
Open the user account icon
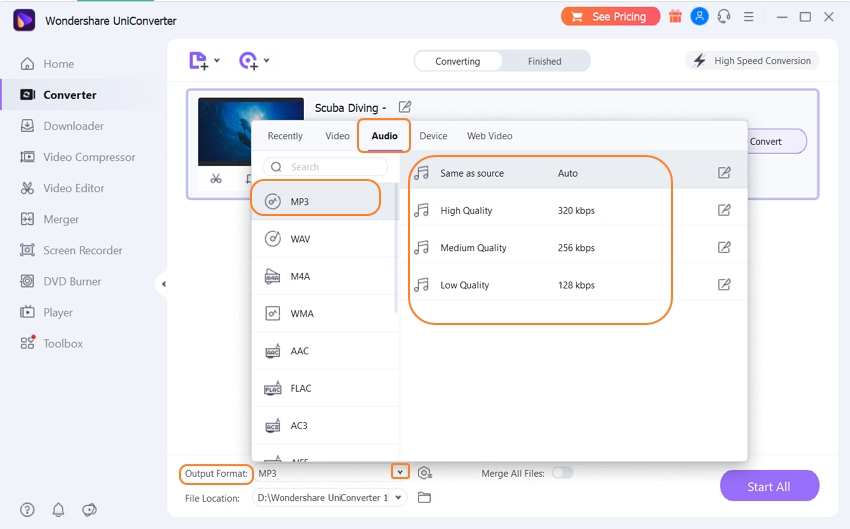(699, 16)
